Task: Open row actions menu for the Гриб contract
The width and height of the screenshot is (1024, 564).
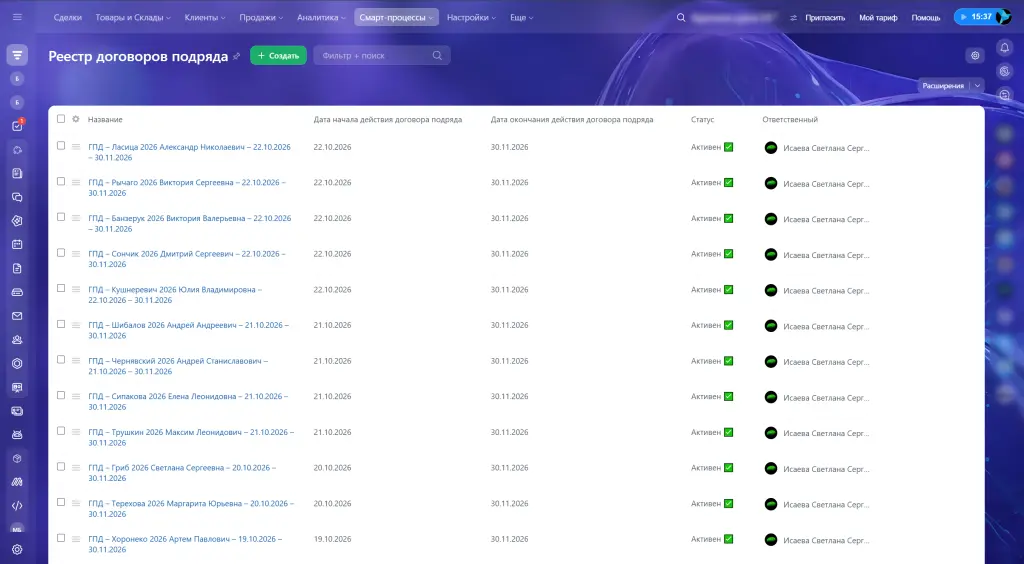Action: 76,467
